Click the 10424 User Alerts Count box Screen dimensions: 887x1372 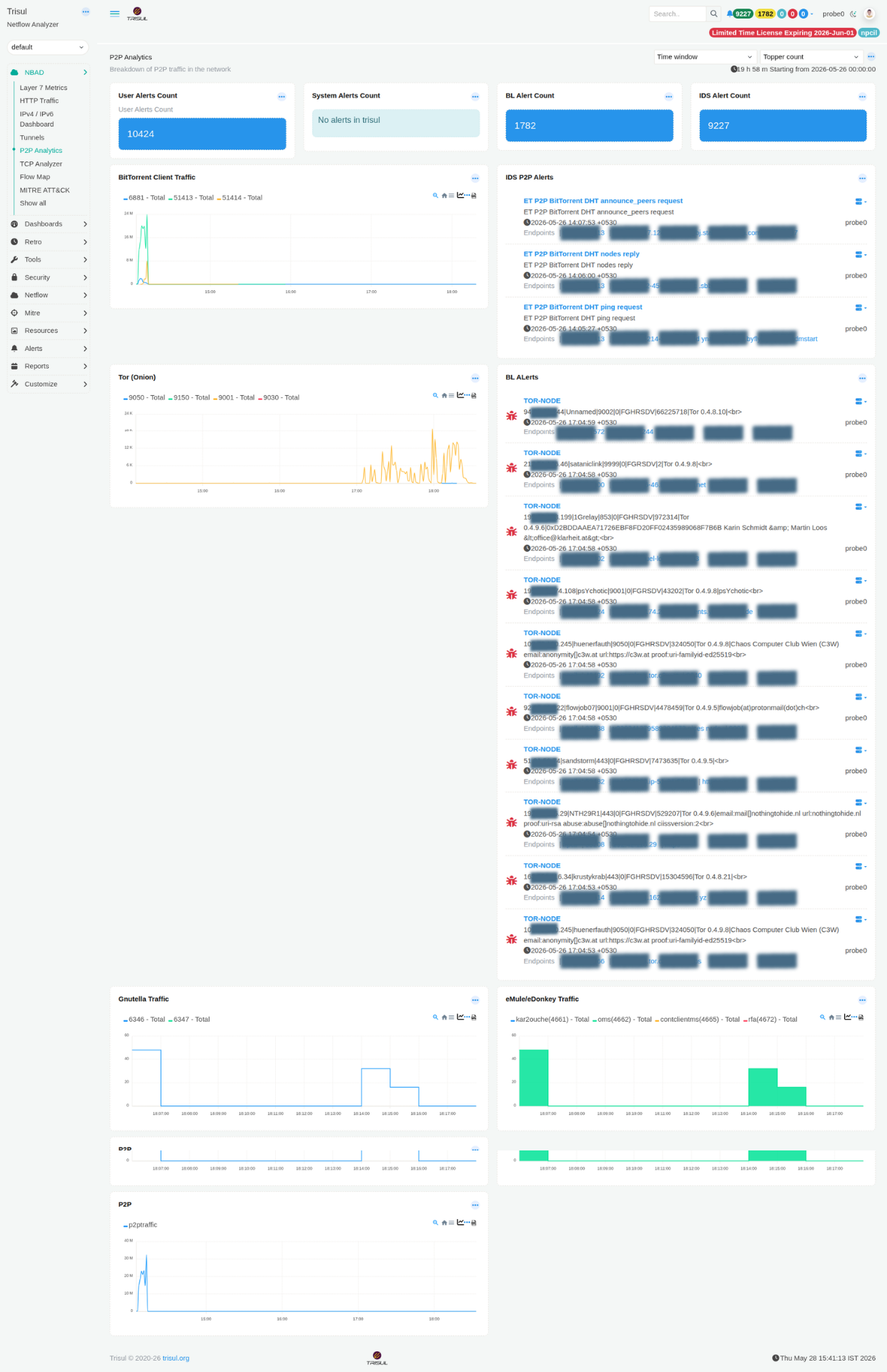[202, 134]
